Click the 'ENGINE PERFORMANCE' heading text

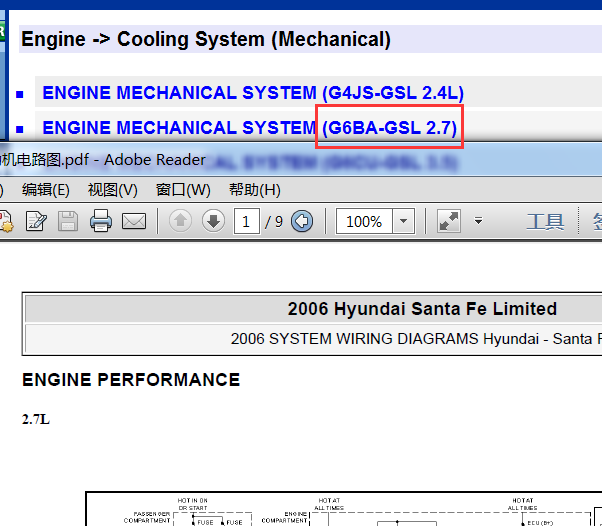tap(131, 380)
